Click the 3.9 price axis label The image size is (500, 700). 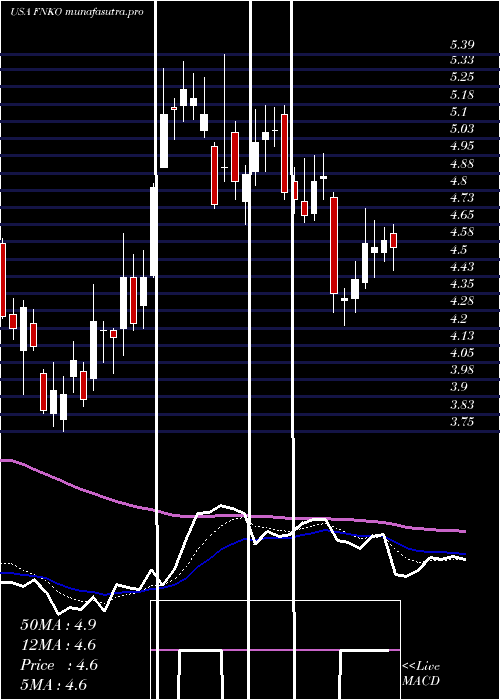point(459,387)
